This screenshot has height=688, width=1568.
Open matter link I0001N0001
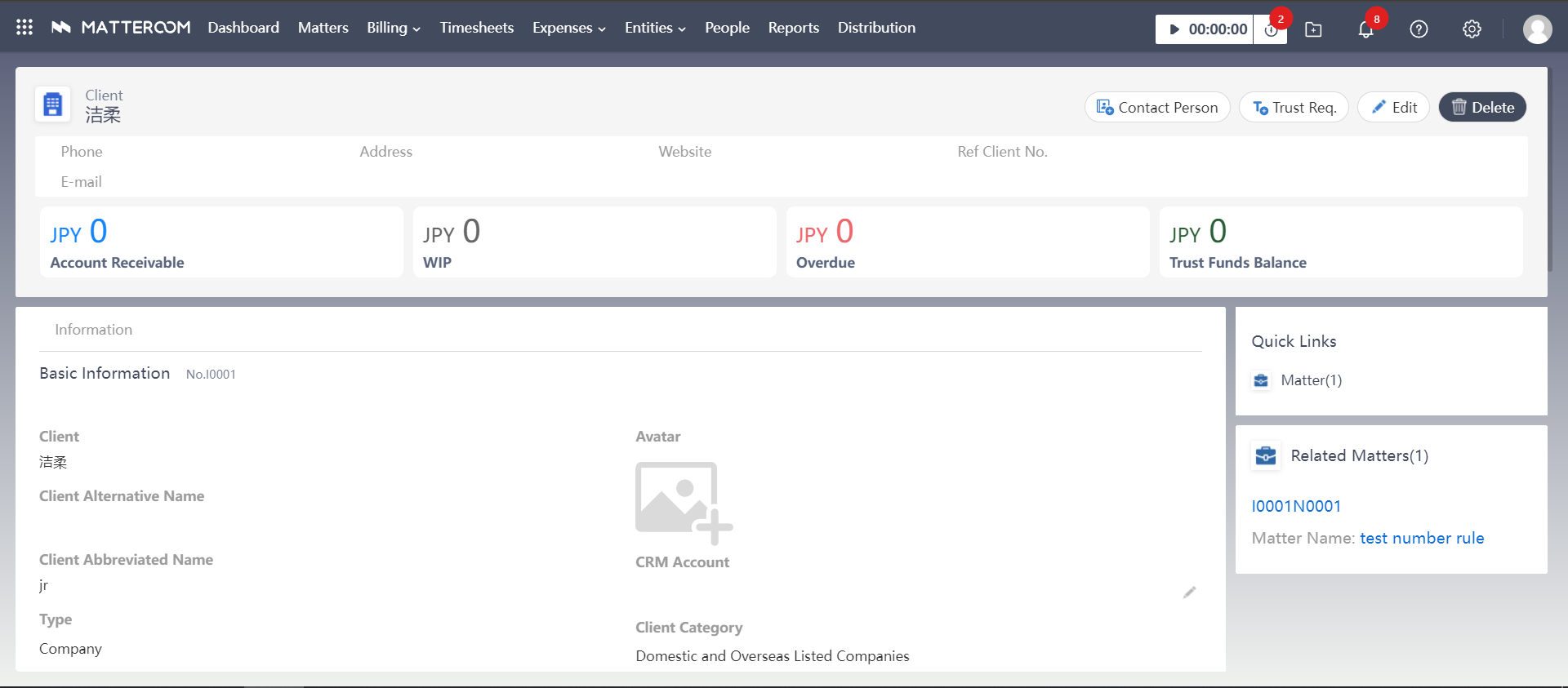tap(1296, 506)
